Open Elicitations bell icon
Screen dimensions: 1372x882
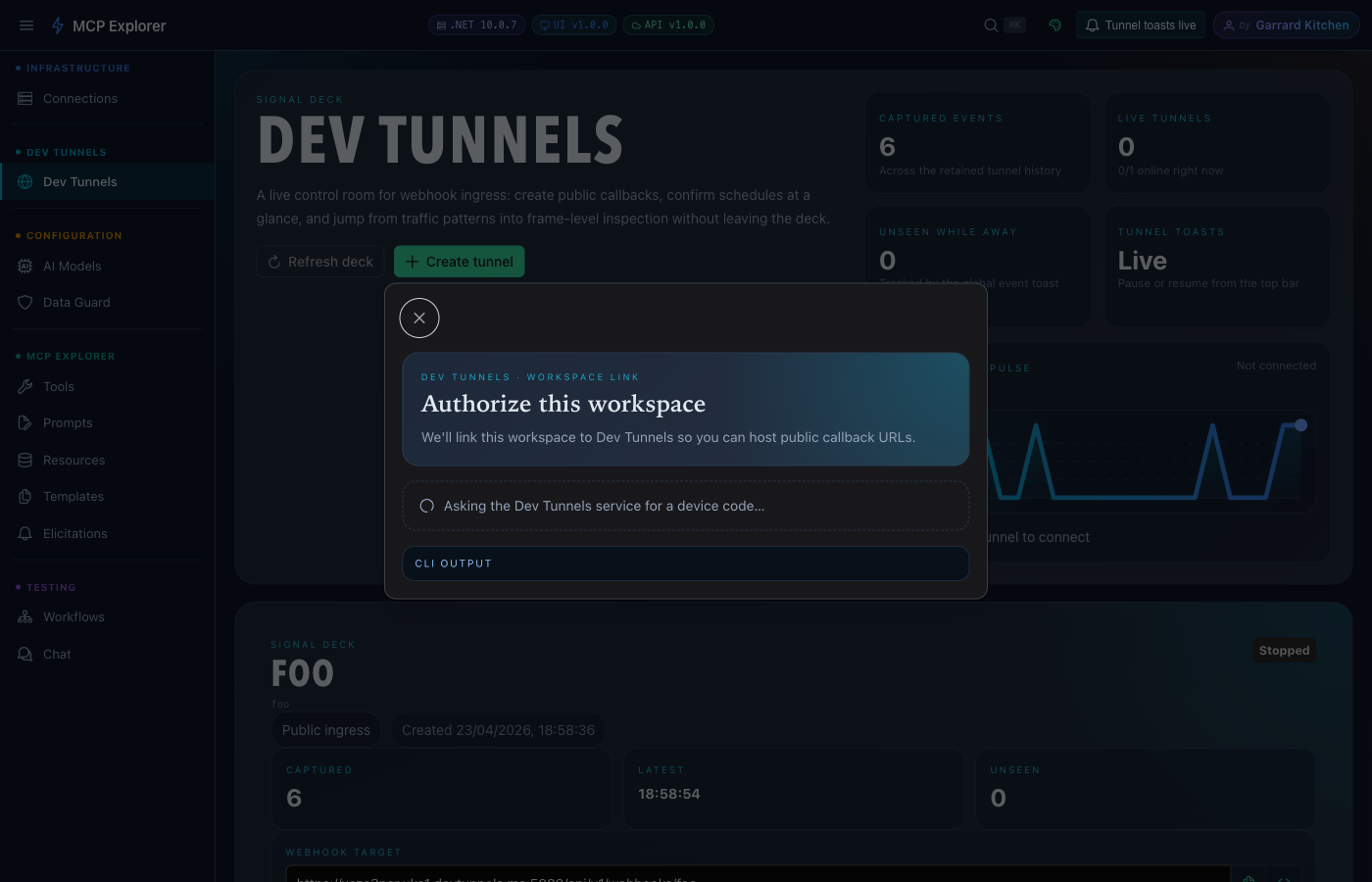click(25, 534)
